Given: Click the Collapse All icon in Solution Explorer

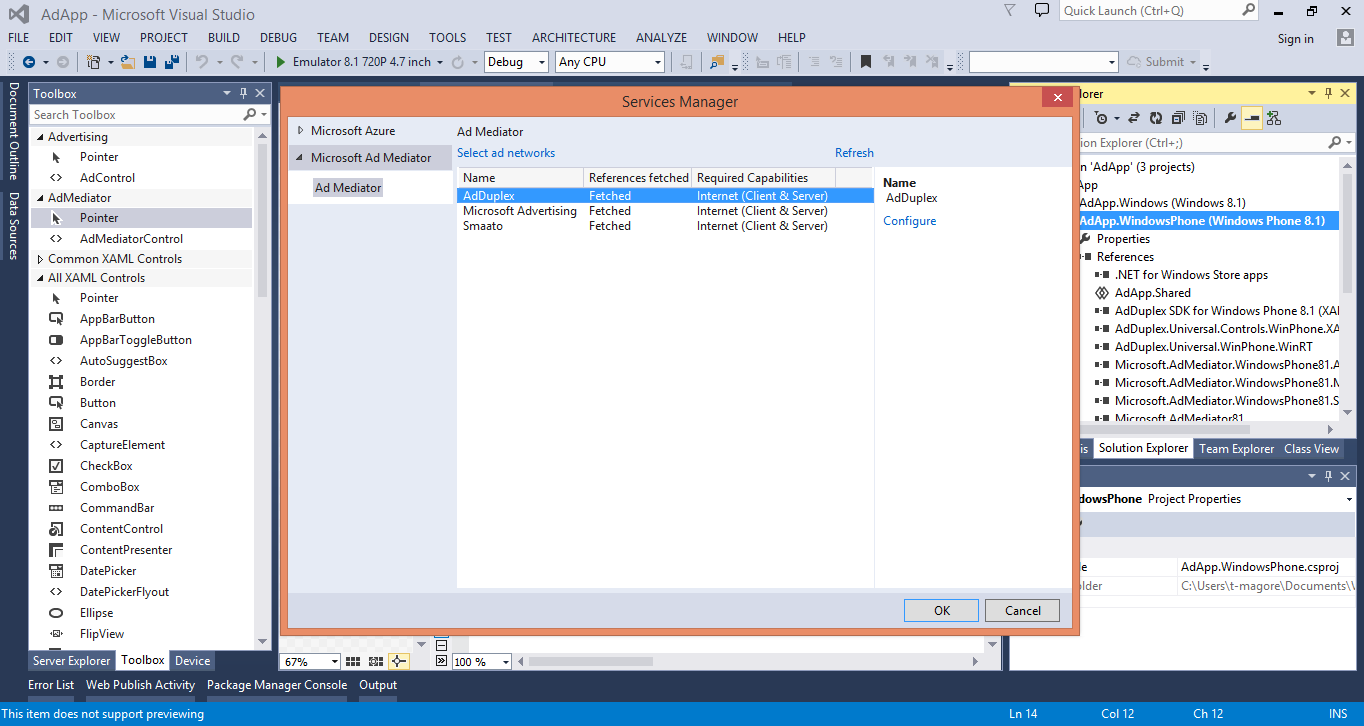Looking at the screenshot, I should coord(1178,118).
